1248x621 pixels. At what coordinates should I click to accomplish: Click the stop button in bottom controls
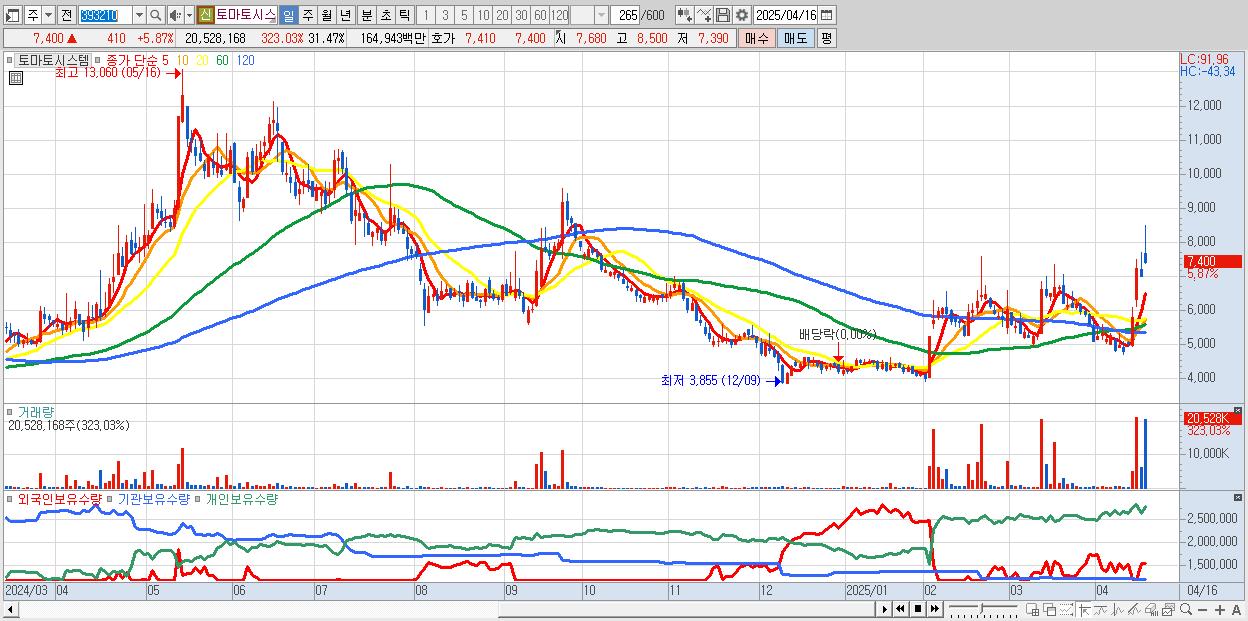[x=918, y=609]
